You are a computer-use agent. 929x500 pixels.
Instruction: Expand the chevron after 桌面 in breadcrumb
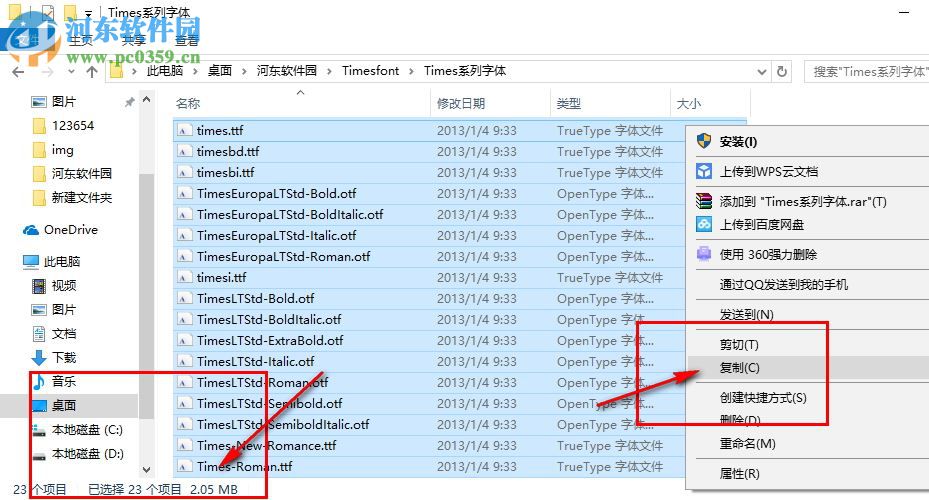click(x=244, y=72)
